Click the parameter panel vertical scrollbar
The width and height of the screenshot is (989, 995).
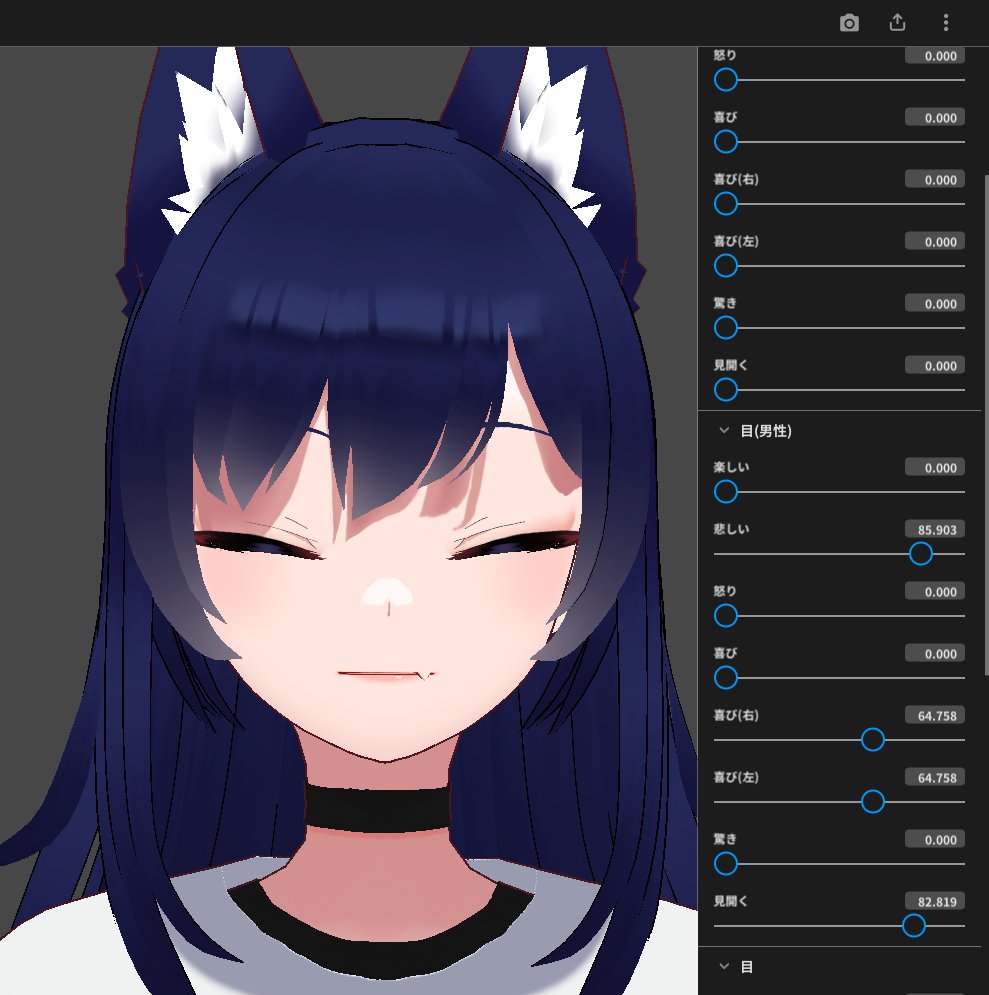[985, 425]
